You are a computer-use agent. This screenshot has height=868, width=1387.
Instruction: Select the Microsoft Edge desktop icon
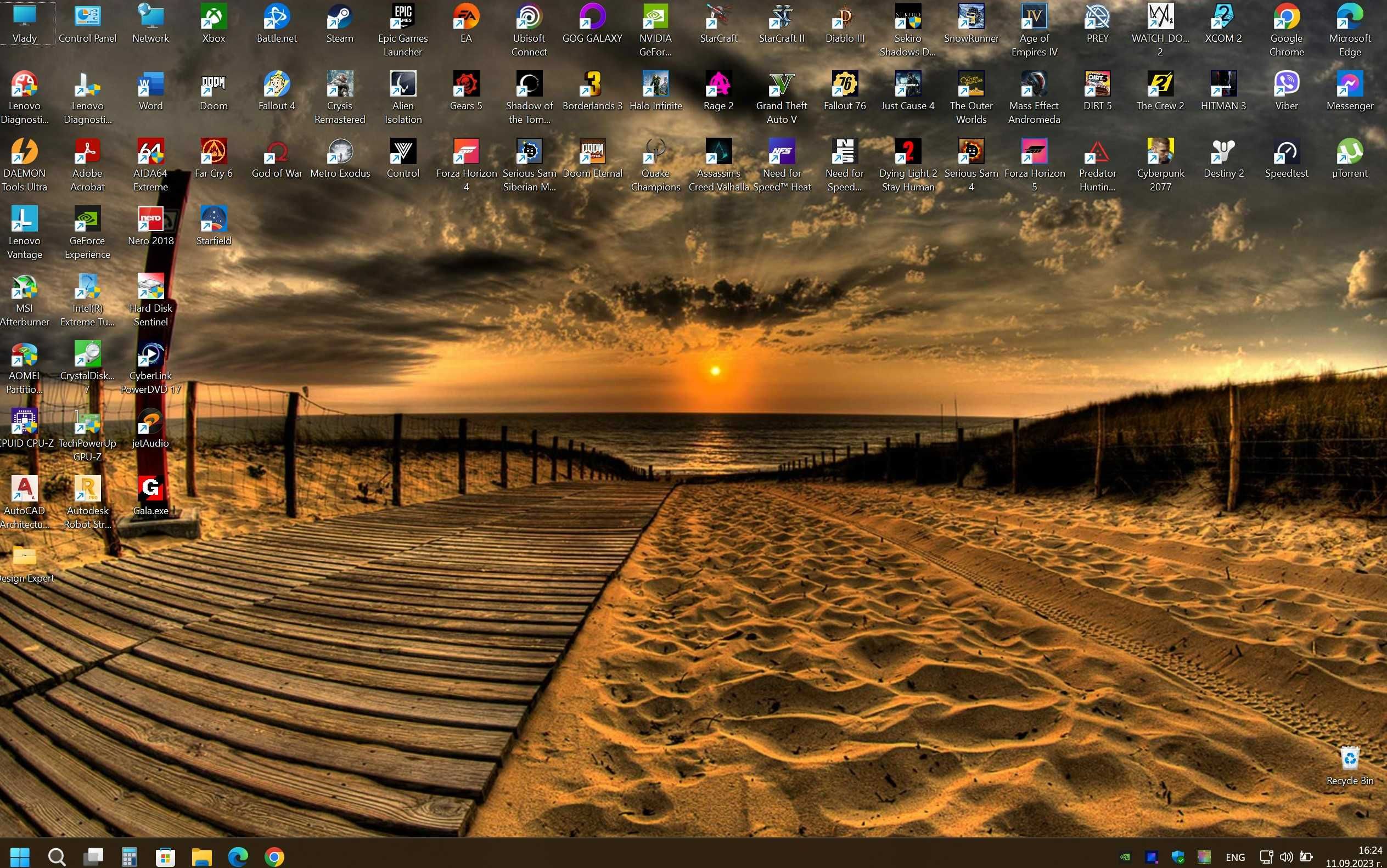click(x=1350, y=30)
